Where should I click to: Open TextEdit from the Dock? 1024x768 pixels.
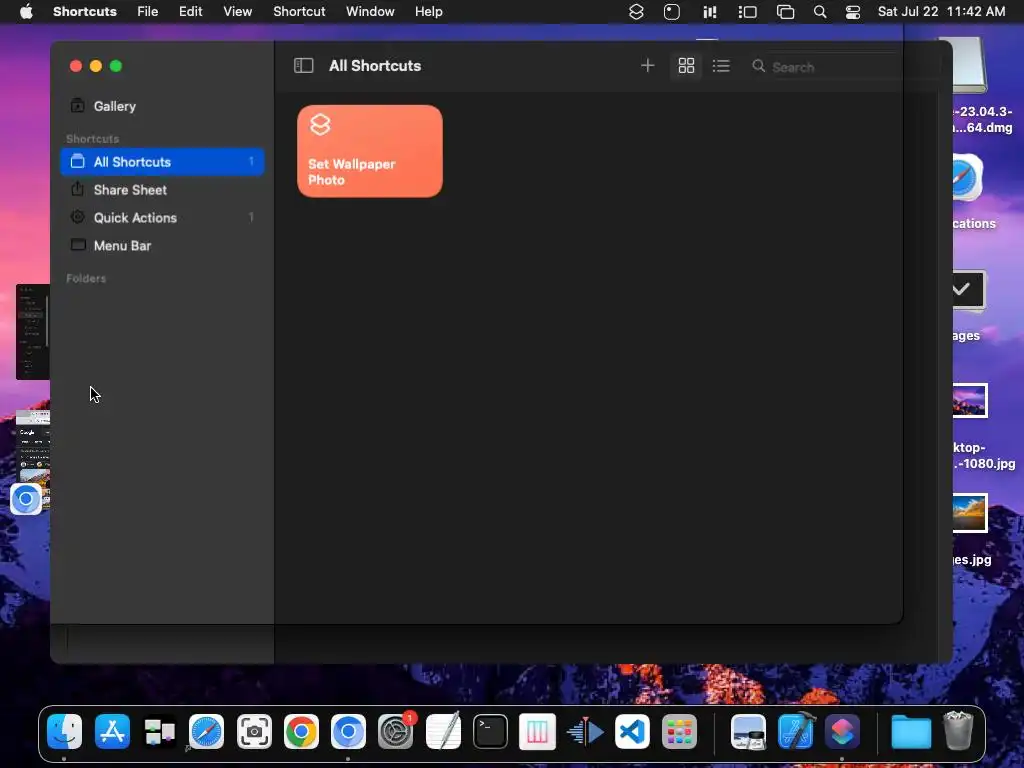(443, 731)
